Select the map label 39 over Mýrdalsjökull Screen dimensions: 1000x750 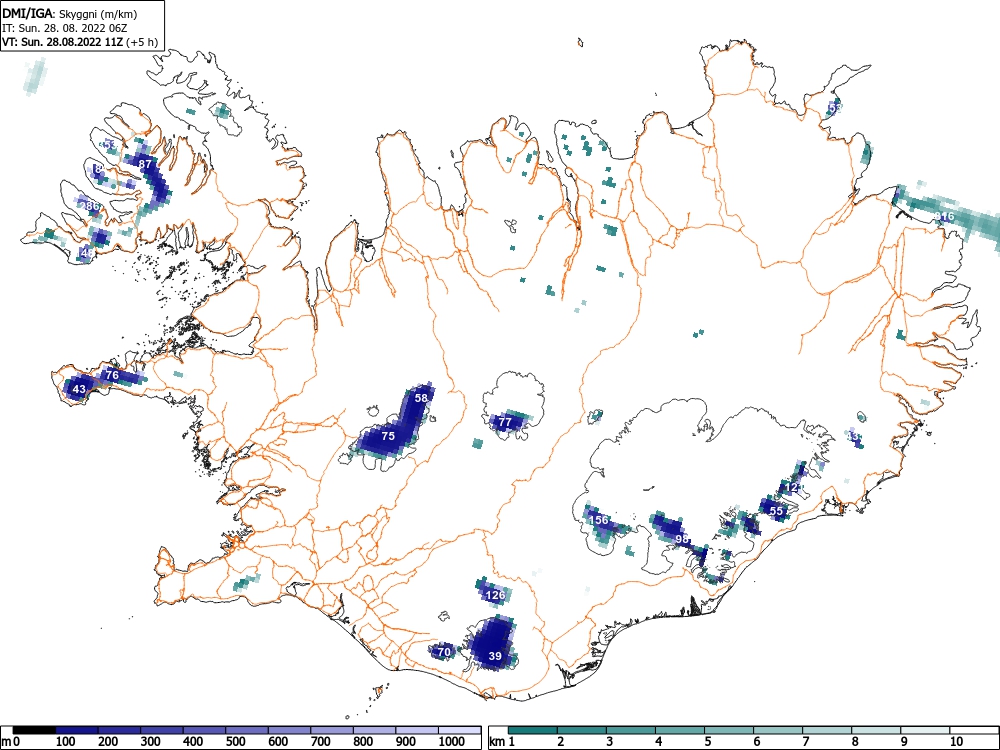point(495,656)
